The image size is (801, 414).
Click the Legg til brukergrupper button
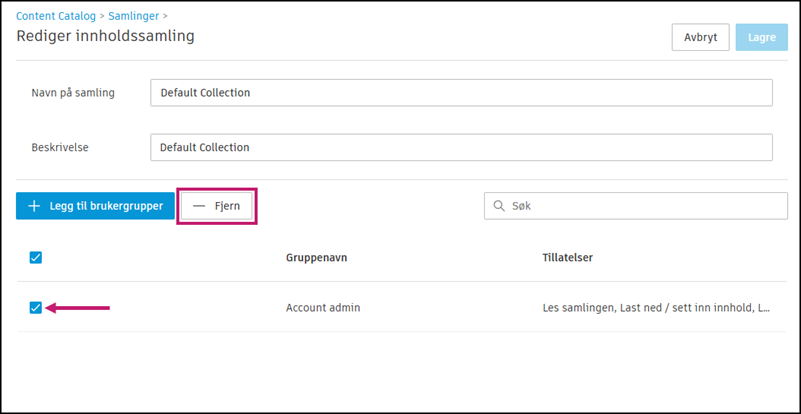tap(96, 206)
